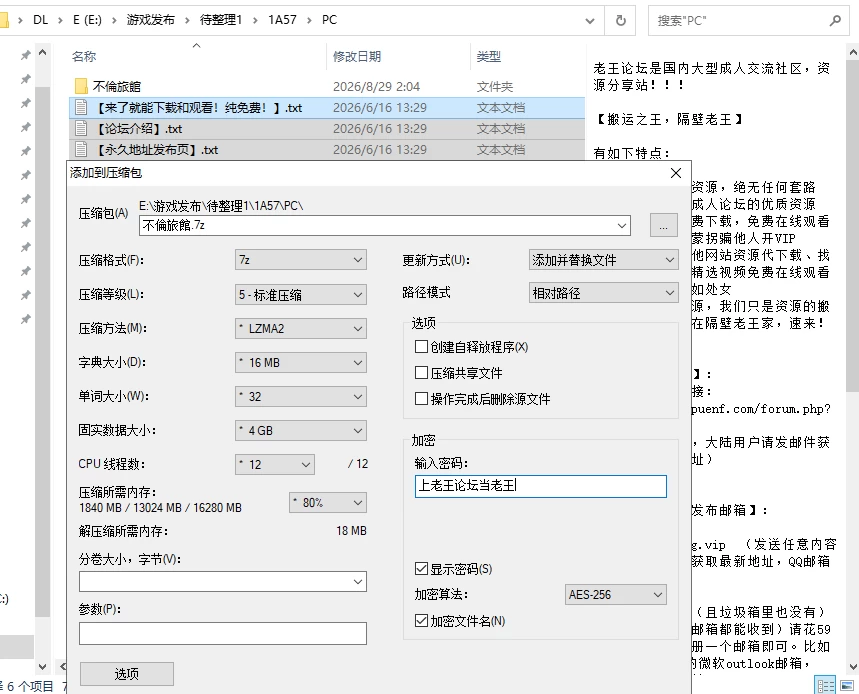This screenshot has width=859, height=694.
Task: Click breadcrumb segment 待整理1
Action: tap(221, 20)
